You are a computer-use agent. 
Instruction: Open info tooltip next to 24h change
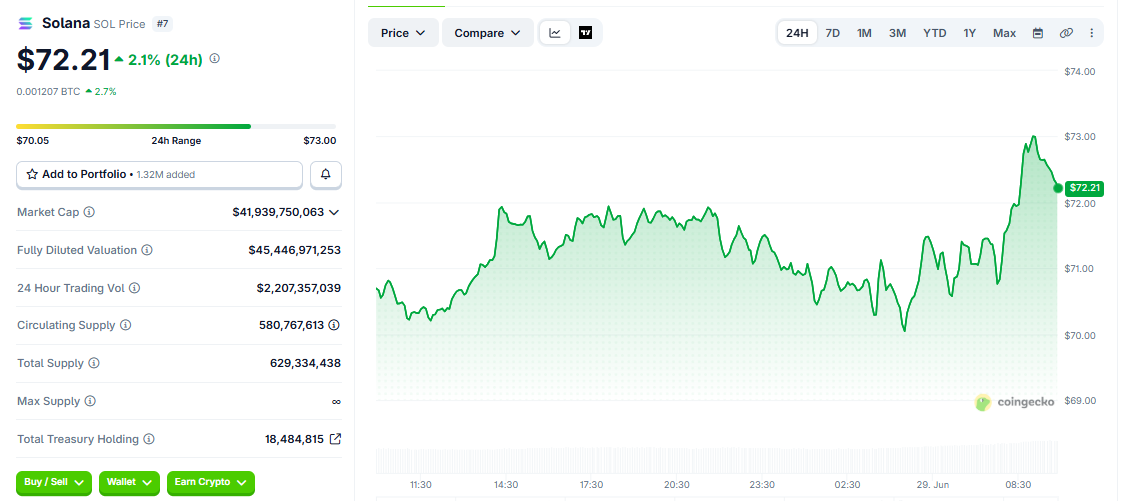(x=214, y=59)
